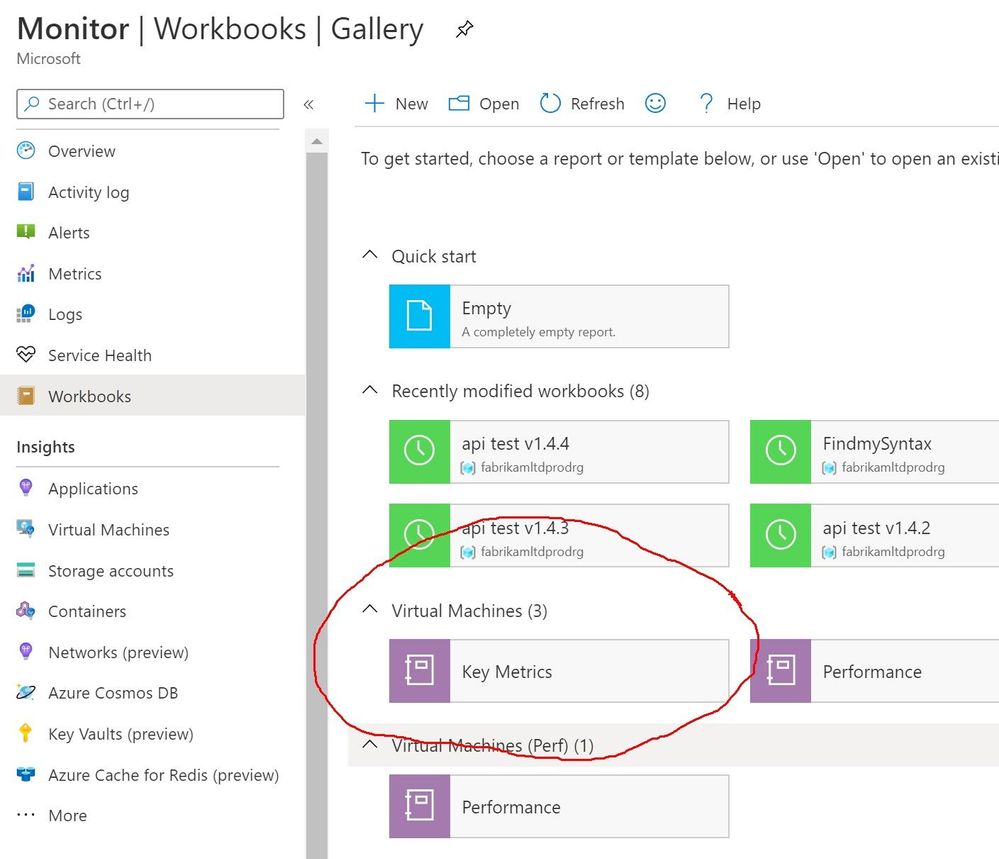Click the blue Empty report page icon

tap(419, 316)
